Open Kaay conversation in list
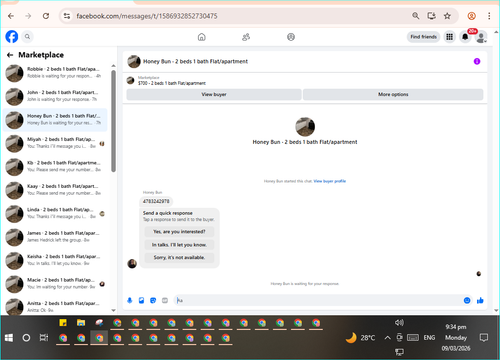500x360 pixels. (55, 190)
